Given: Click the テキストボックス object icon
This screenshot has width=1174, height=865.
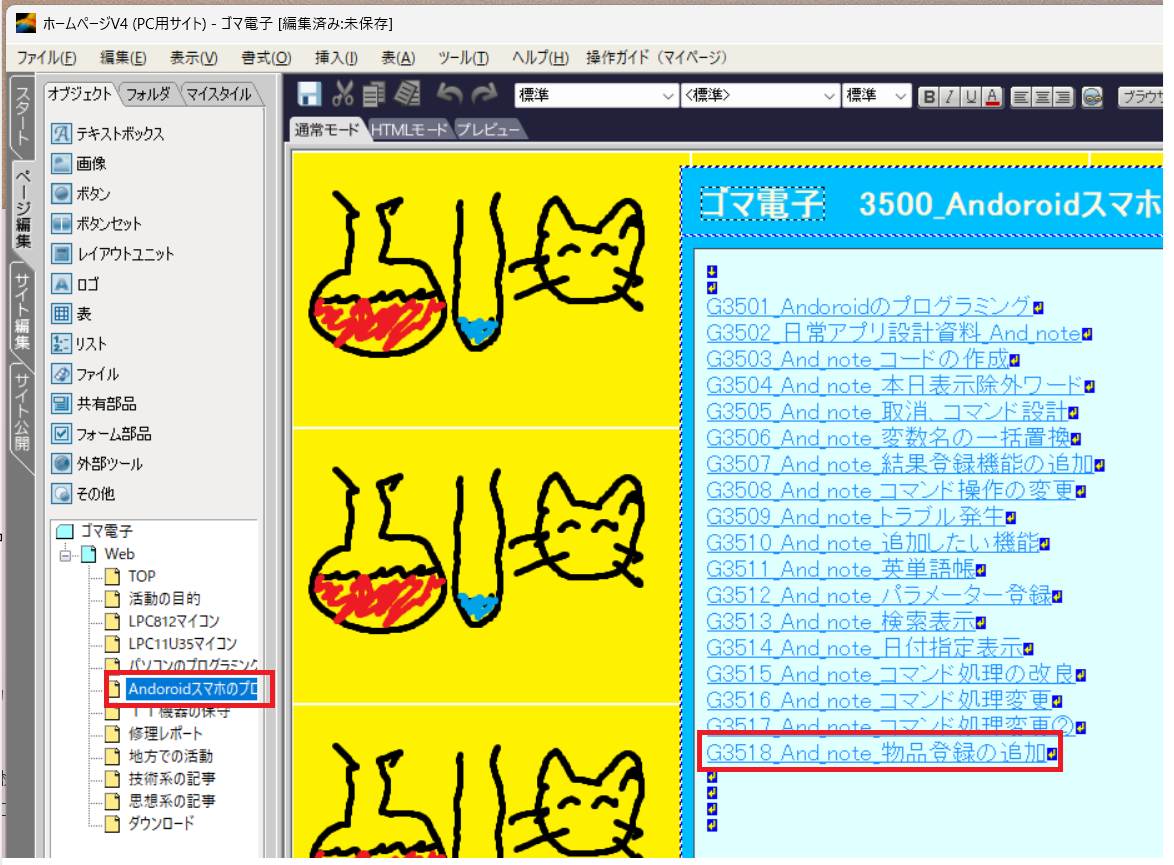Looking at the screenshot, I should (x=61, y=133).
